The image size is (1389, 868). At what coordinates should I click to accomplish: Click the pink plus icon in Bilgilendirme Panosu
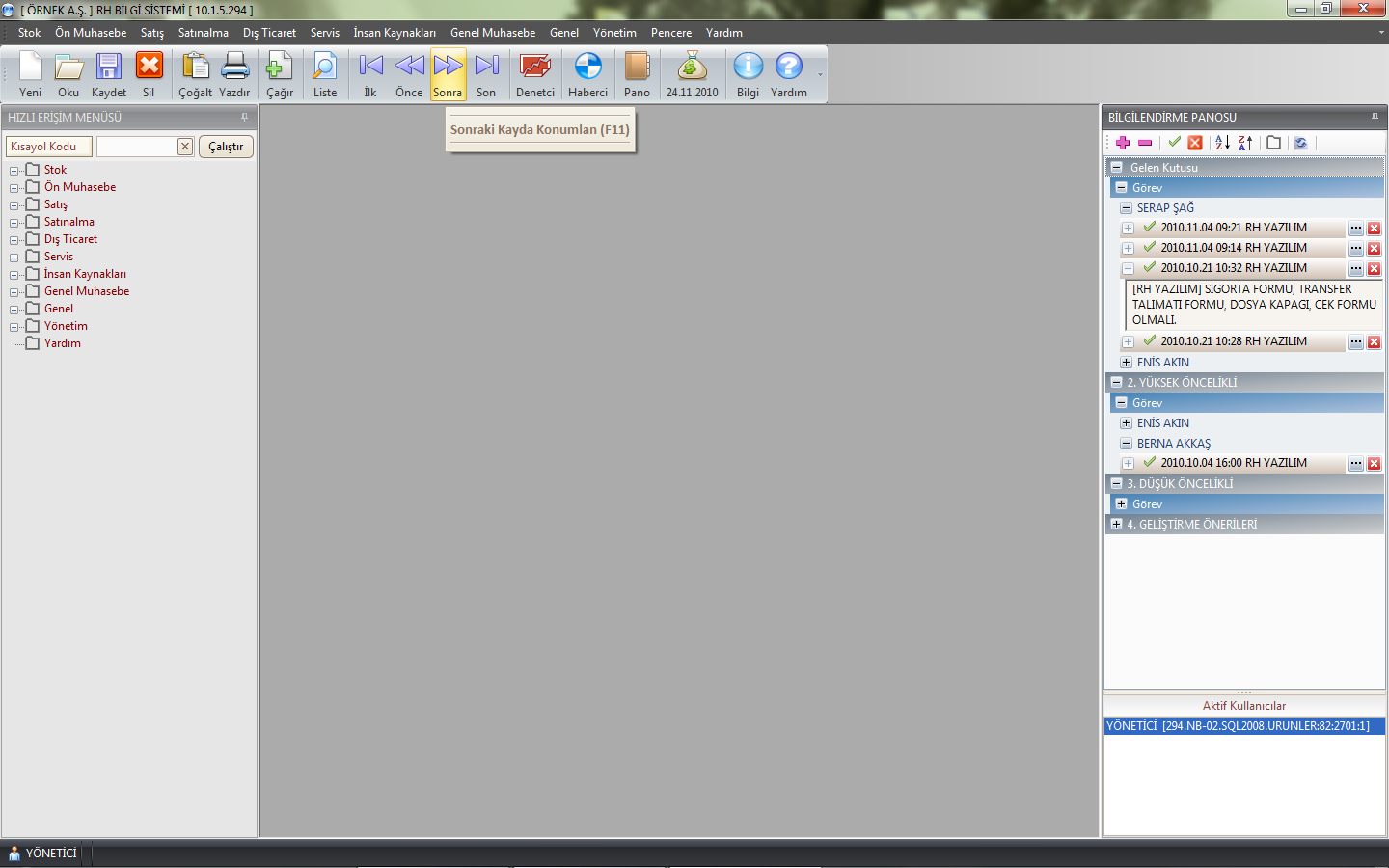pyautogui.click(x=1123, y=143)
